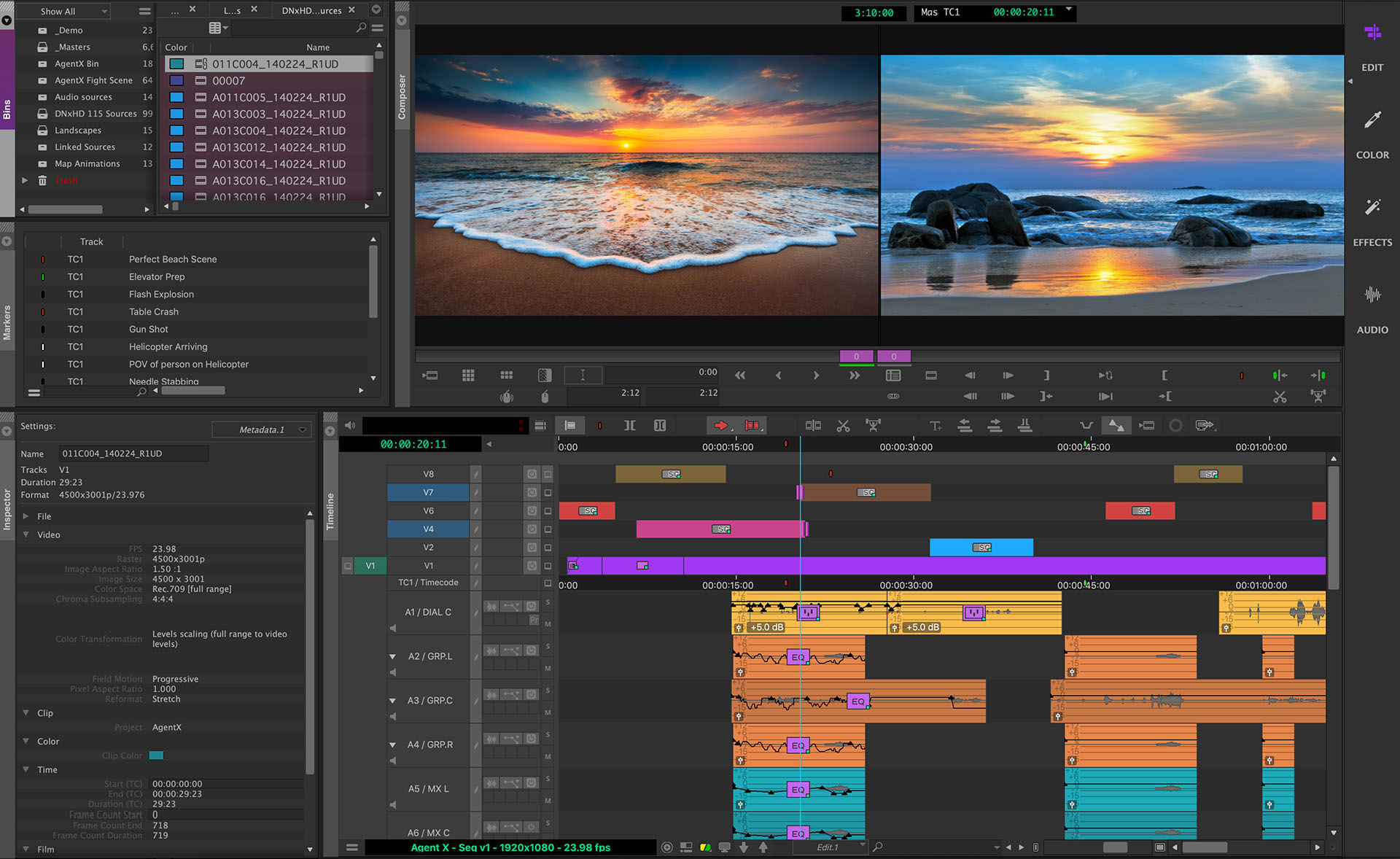Toggle V1 source track patch button
Screen dimensions: 1400x859
[x=370, y=565]
